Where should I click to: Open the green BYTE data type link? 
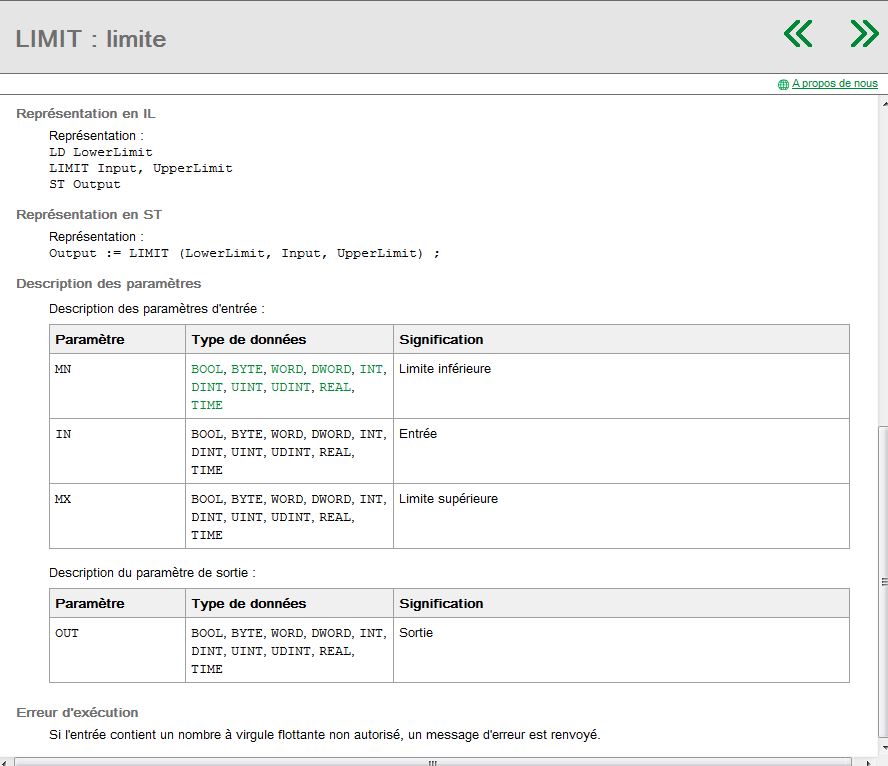click(x=247, y=369)
